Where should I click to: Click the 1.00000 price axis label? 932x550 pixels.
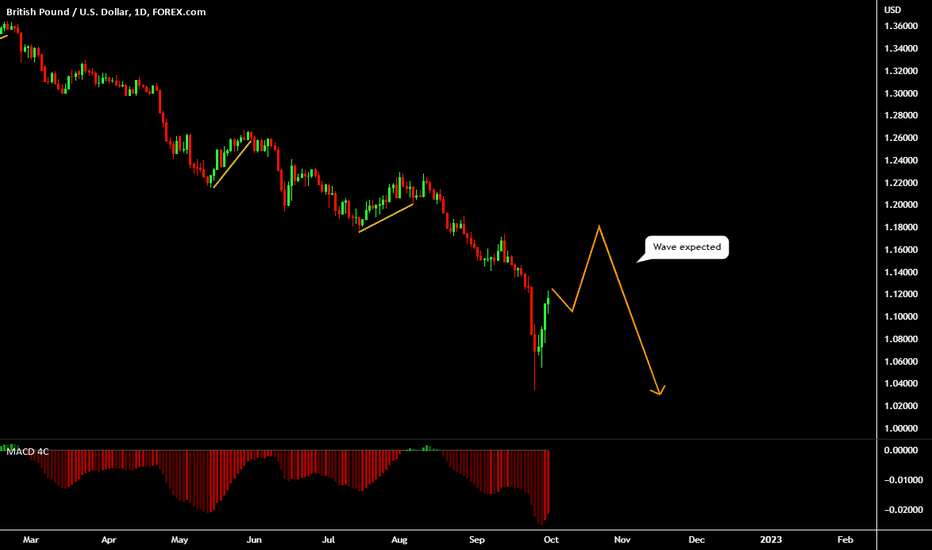pyautogui.click(x=900, y=429)
